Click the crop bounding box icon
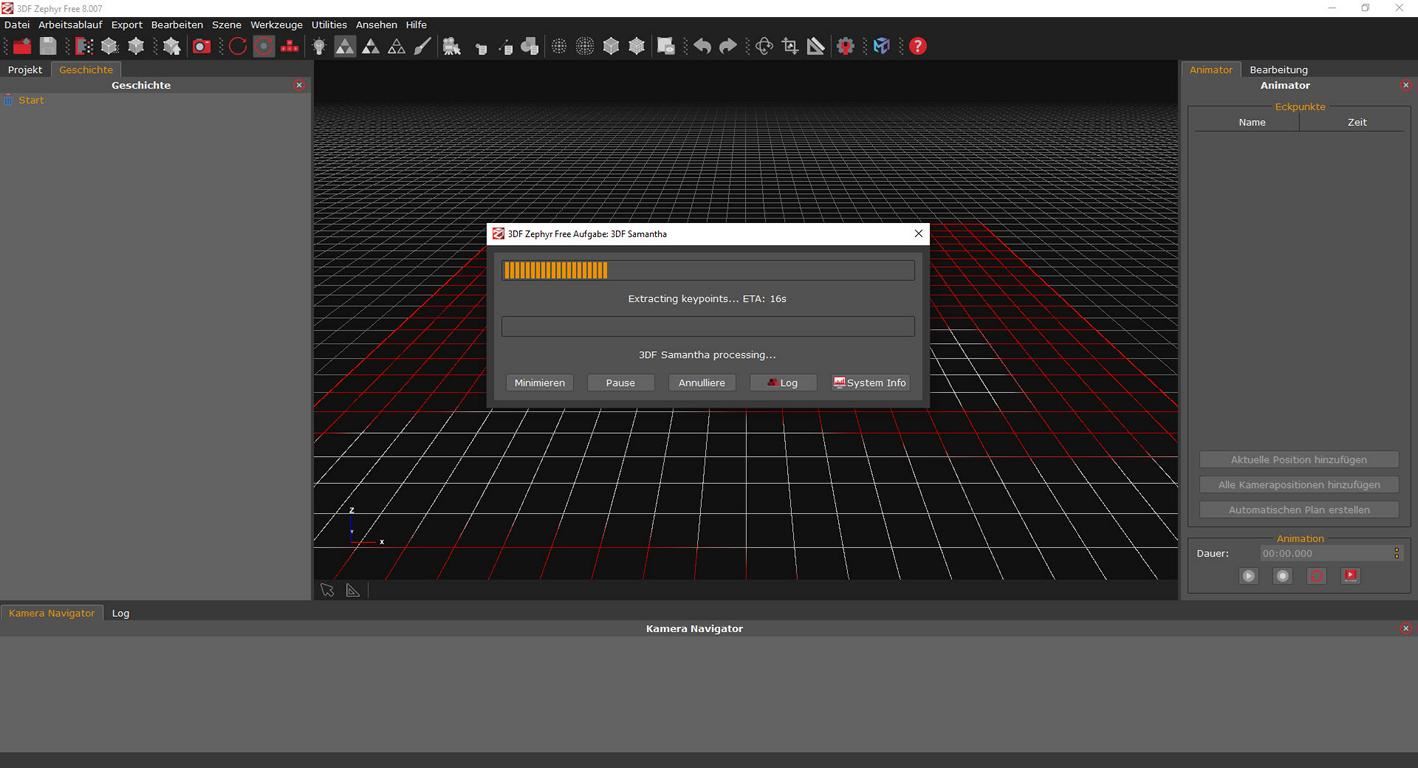1418x768 pixels. tap(790, 46)
